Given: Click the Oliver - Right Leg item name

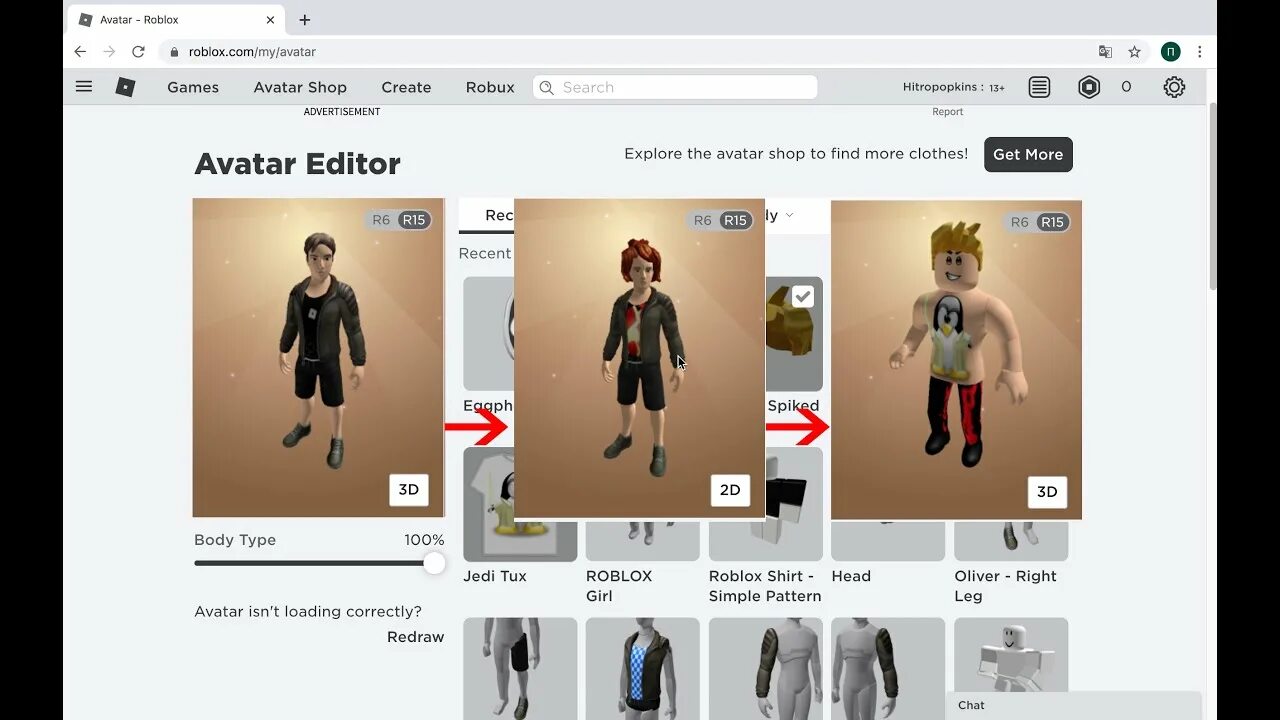Looking at the screenshot, I should tap(1005, 586).
